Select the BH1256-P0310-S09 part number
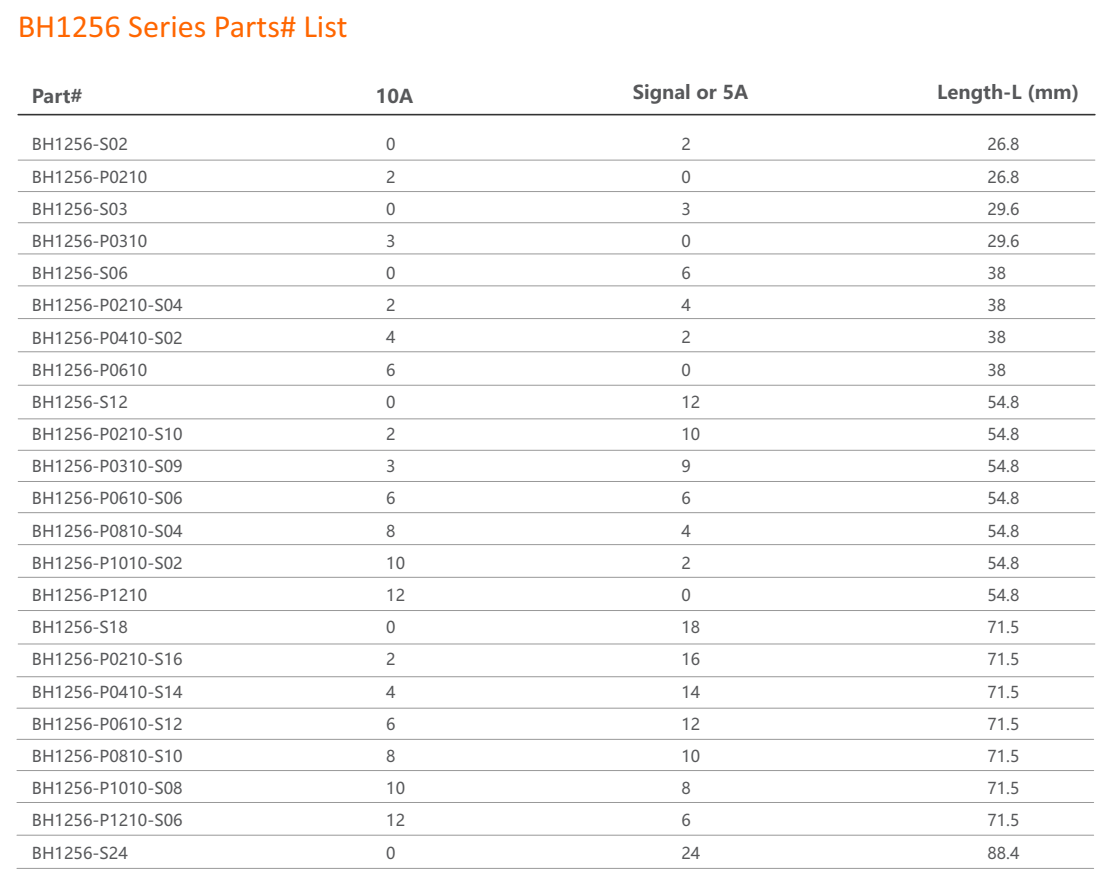 tap(107, 466)
